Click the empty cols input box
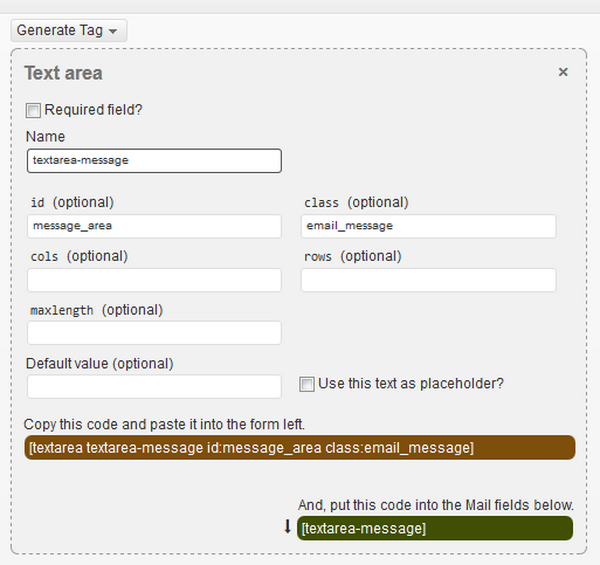Image resolution: width=600 pixels, height=565 pixels. tap(154, 280)
